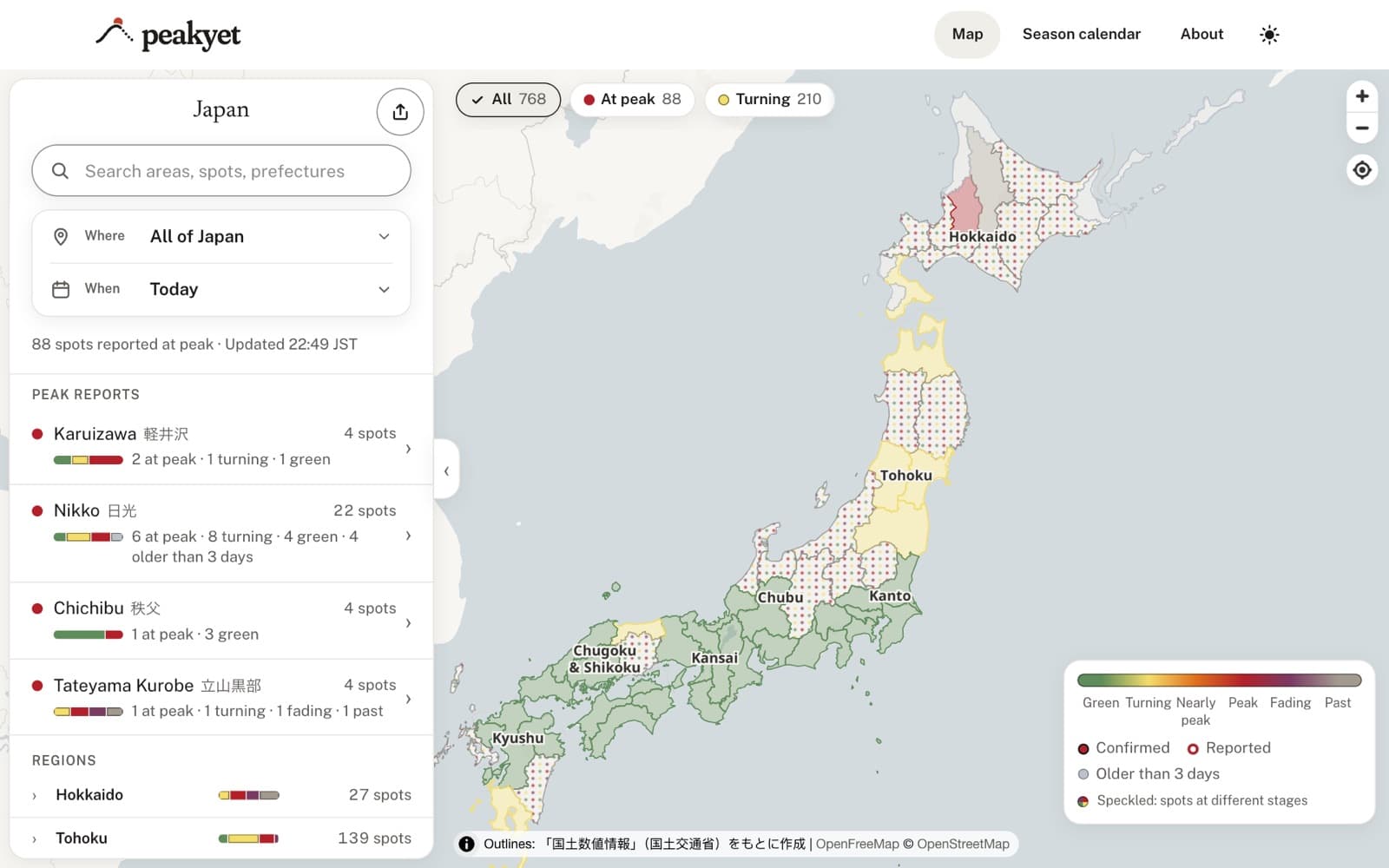This screenshot has height=868, width=1389.
Task: Click the peakyet wordmark
Action: coord(191,35)
